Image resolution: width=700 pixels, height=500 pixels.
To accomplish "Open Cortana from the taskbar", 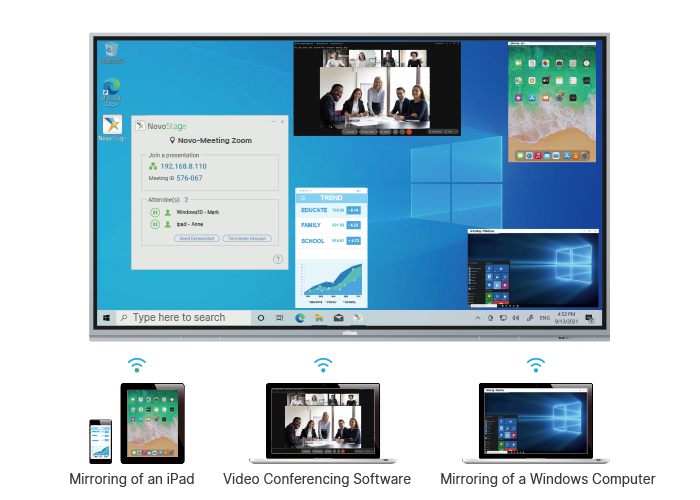I will click(x=261, y=318).
